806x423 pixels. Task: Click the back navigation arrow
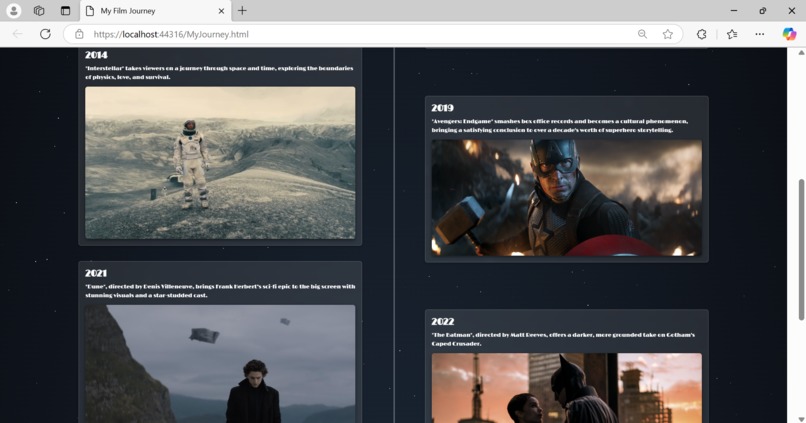pos(17,34)
